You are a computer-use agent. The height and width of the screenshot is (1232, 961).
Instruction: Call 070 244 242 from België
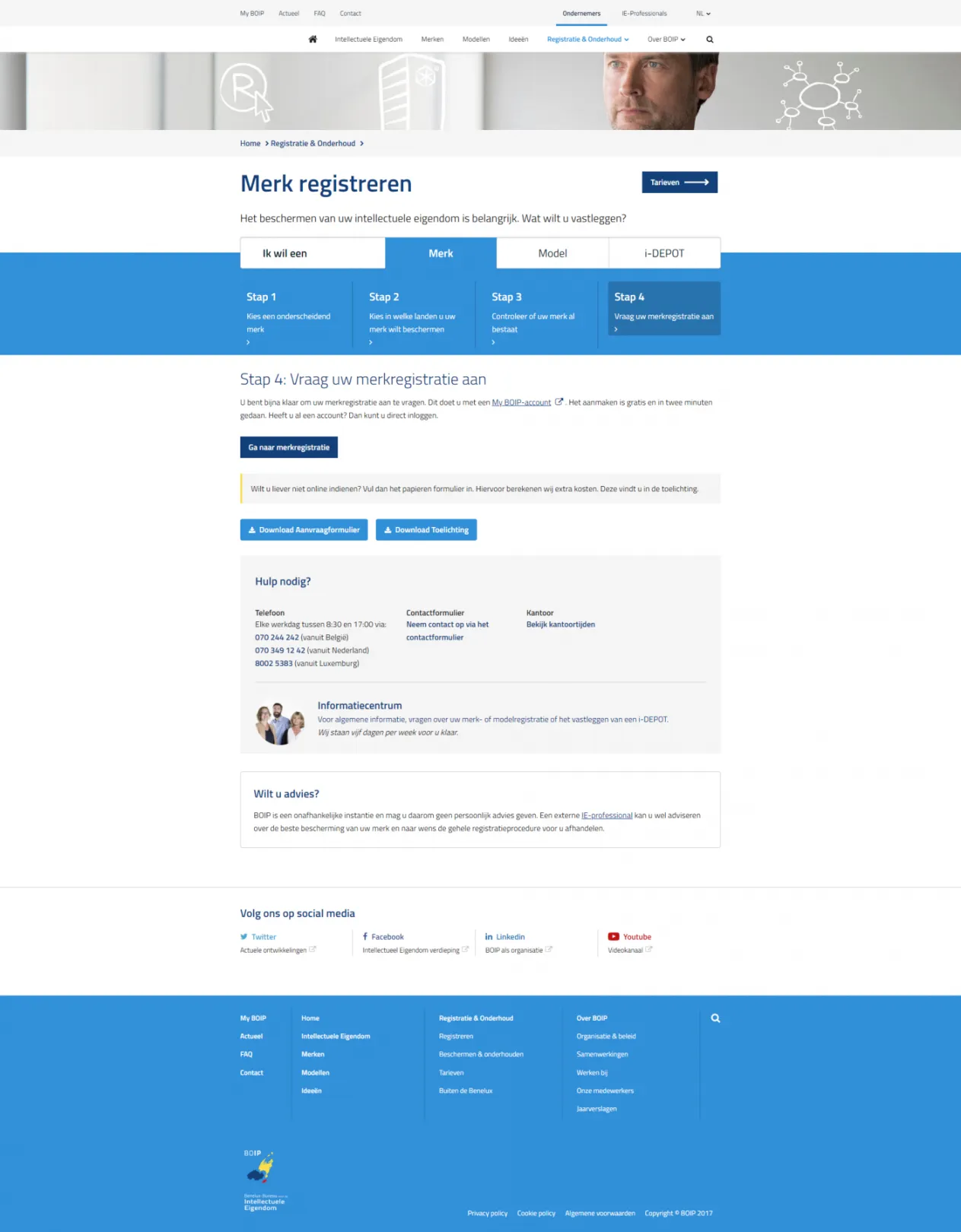[277, 637]
